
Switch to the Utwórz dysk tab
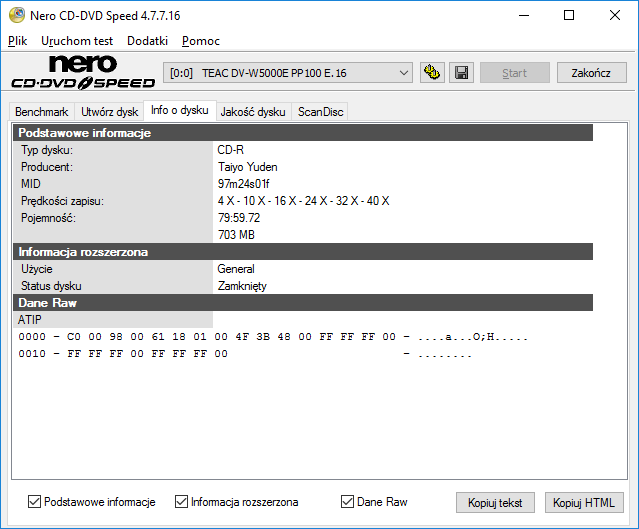click(109, 112)
